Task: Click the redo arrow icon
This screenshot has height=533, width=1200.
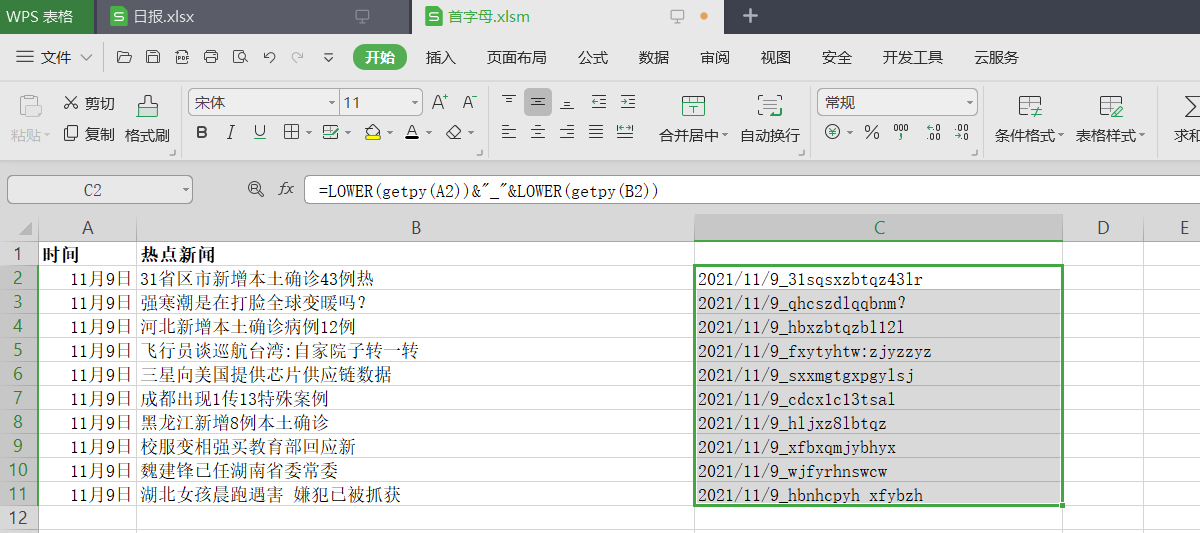Action: coord(298,58)
